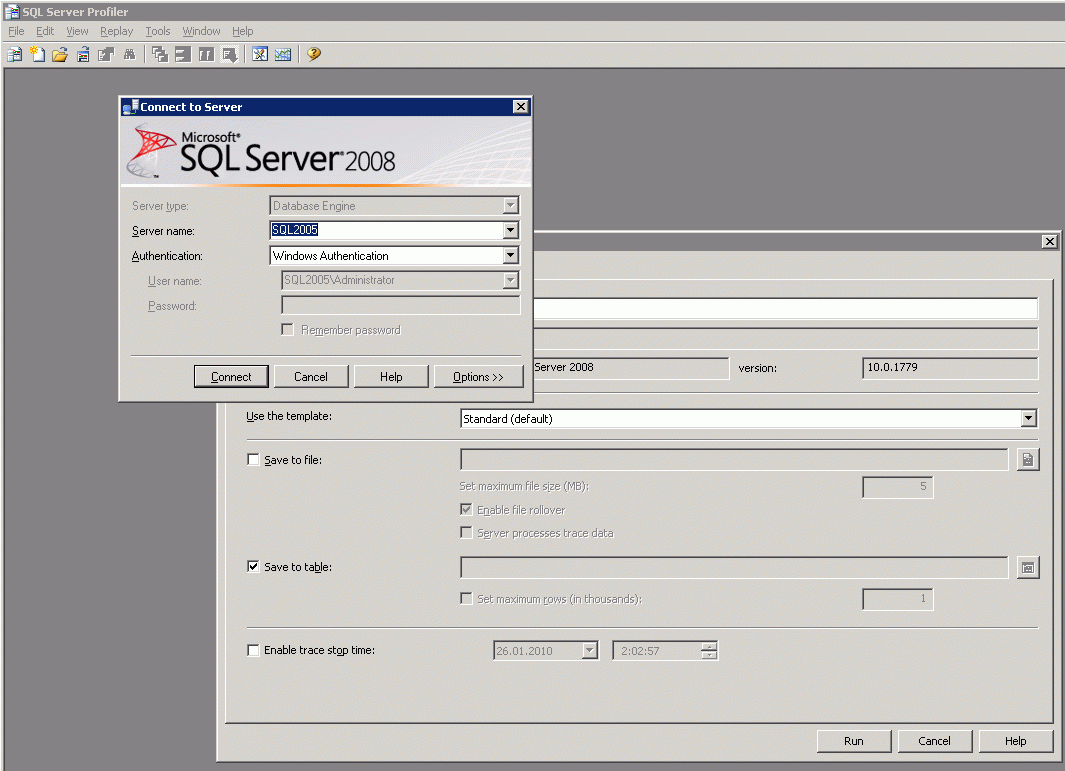Screen dimensions: 1065x771
Task: Click the maximum rows value field
Action: point(898,599)
